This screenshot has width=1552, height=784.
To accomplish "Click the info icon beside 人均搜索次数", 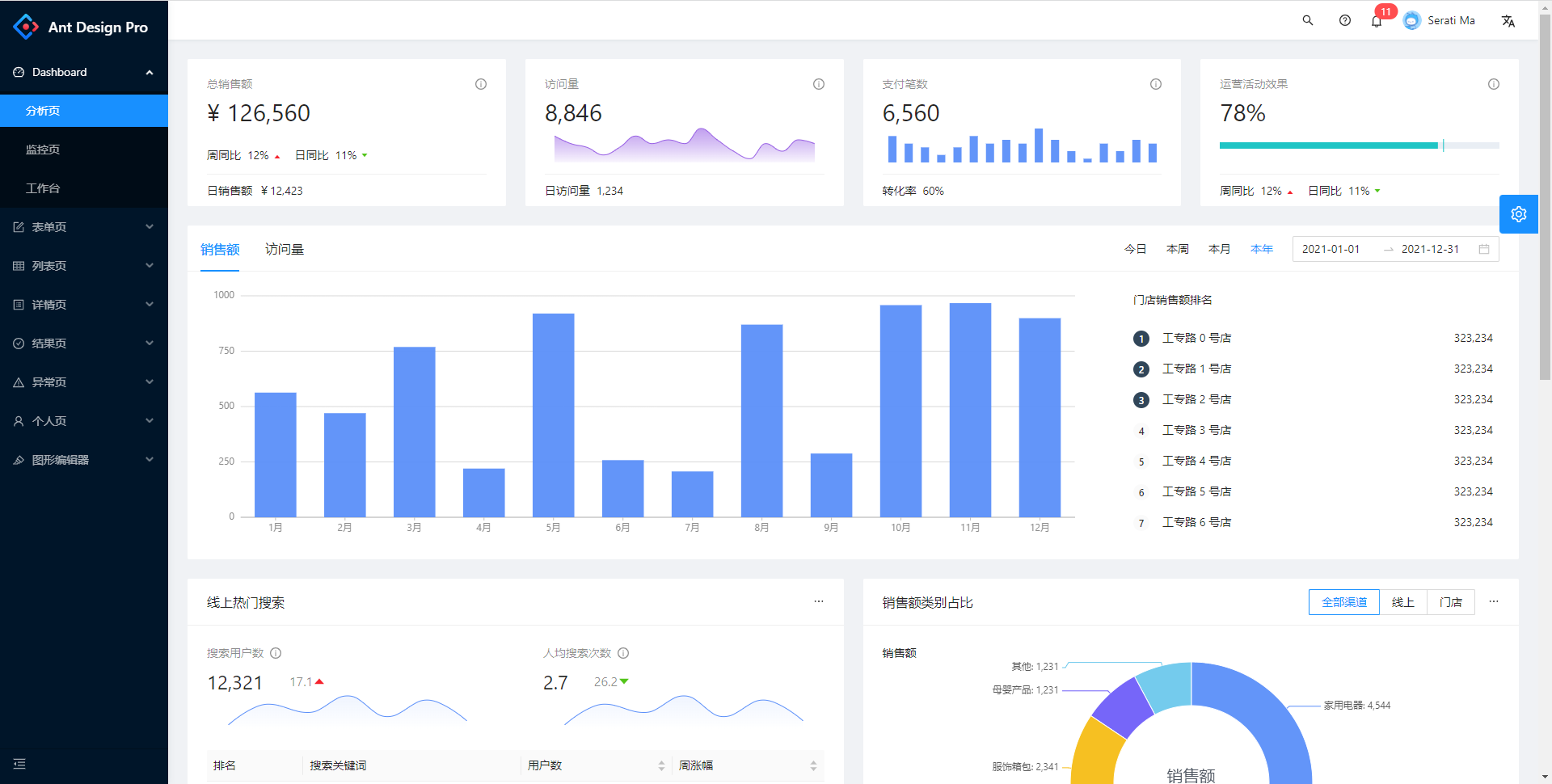I will pos(623,653).
